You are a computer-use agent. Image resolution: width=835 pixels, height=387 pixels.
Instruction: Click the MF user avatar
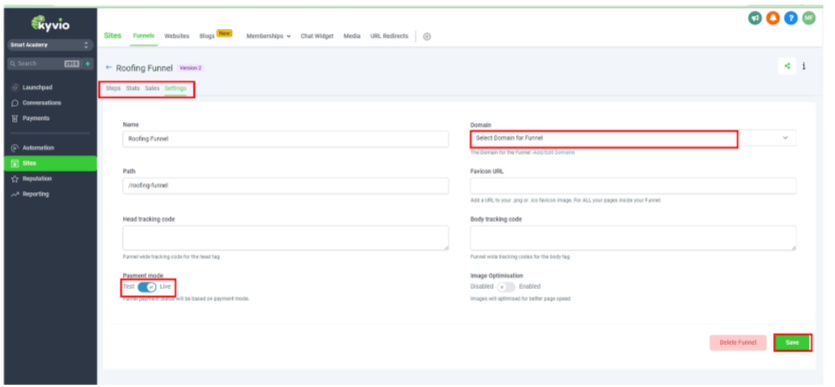click(809, 18)
